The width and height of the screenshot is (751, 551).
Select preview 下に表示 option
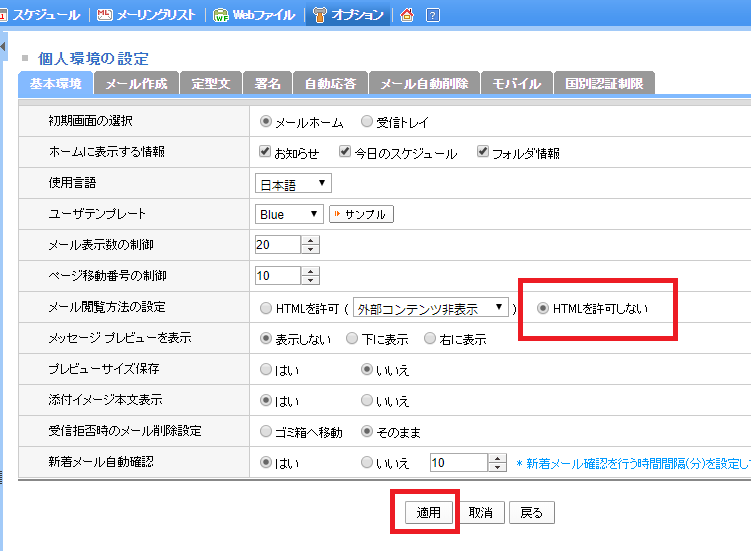click(x=352, y=338)
